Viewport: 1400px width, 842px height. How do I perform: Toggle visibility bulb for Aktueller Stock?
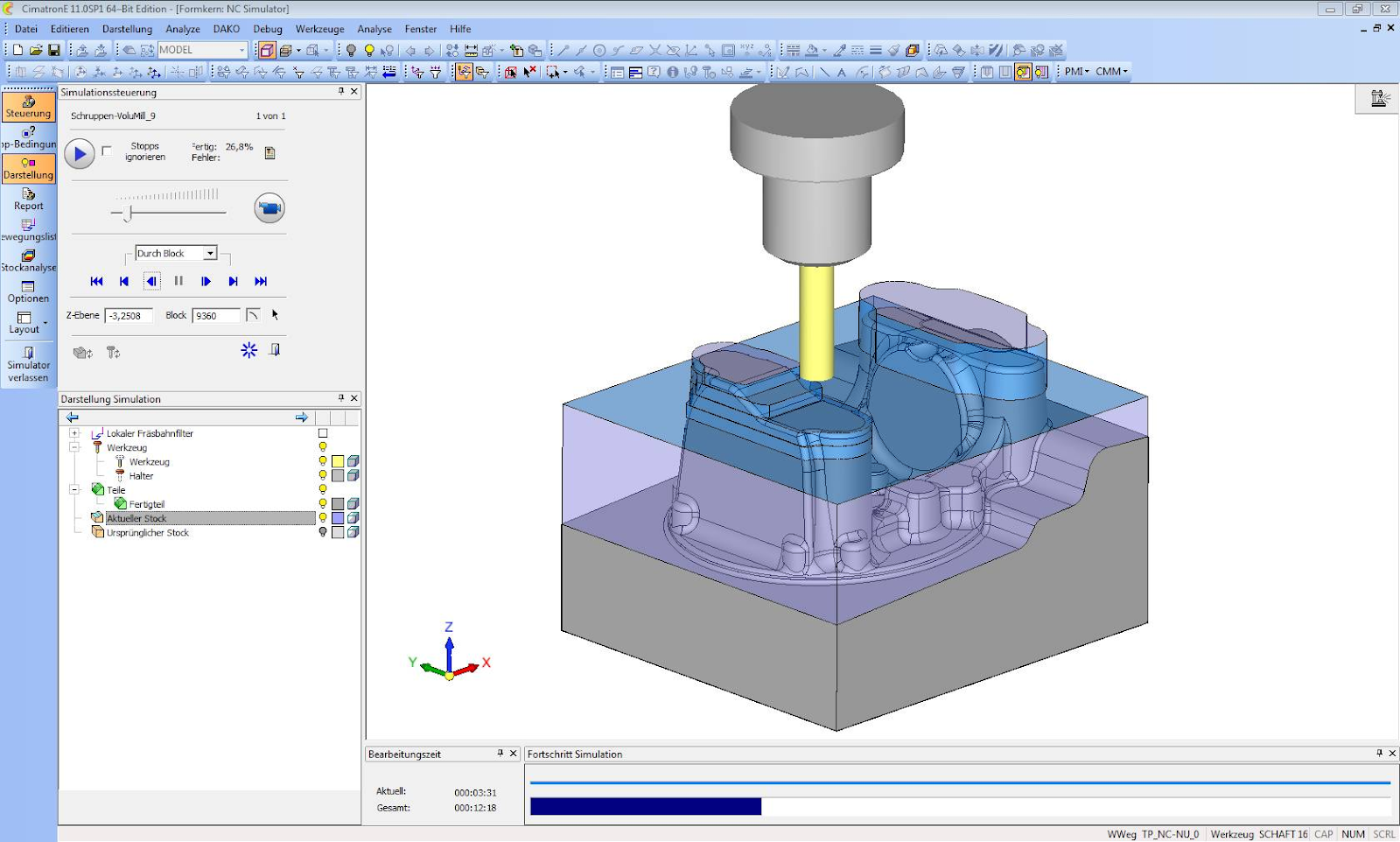coord(323,518)
